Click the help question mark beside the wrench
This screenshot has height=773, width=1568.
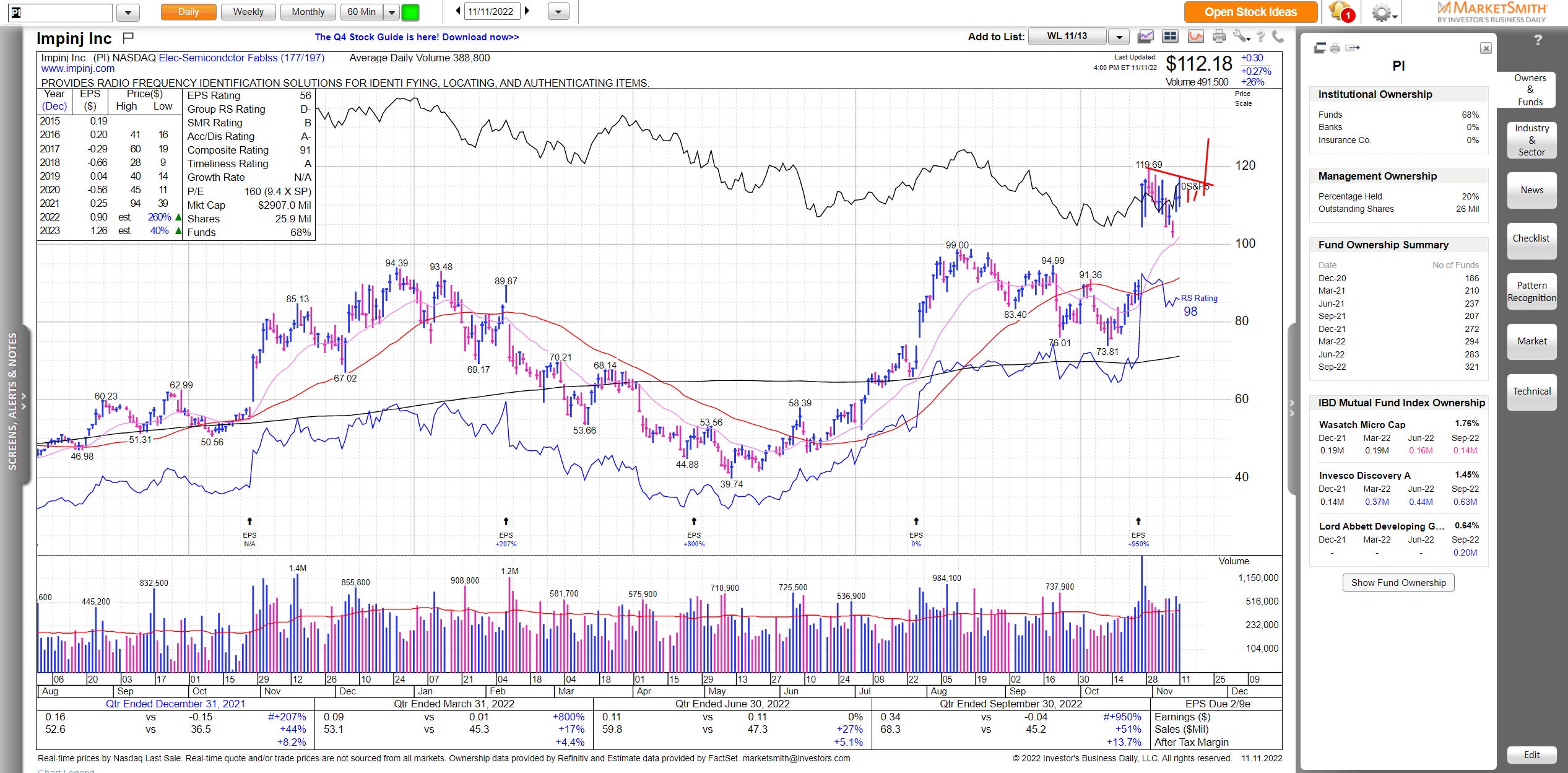[1260, 37]
